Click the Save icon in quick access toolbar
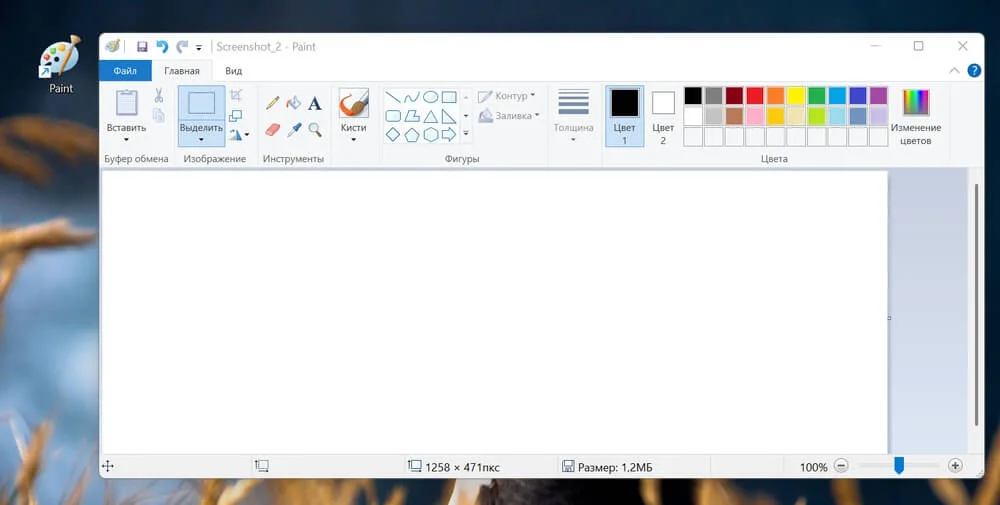 coord(142,47)
